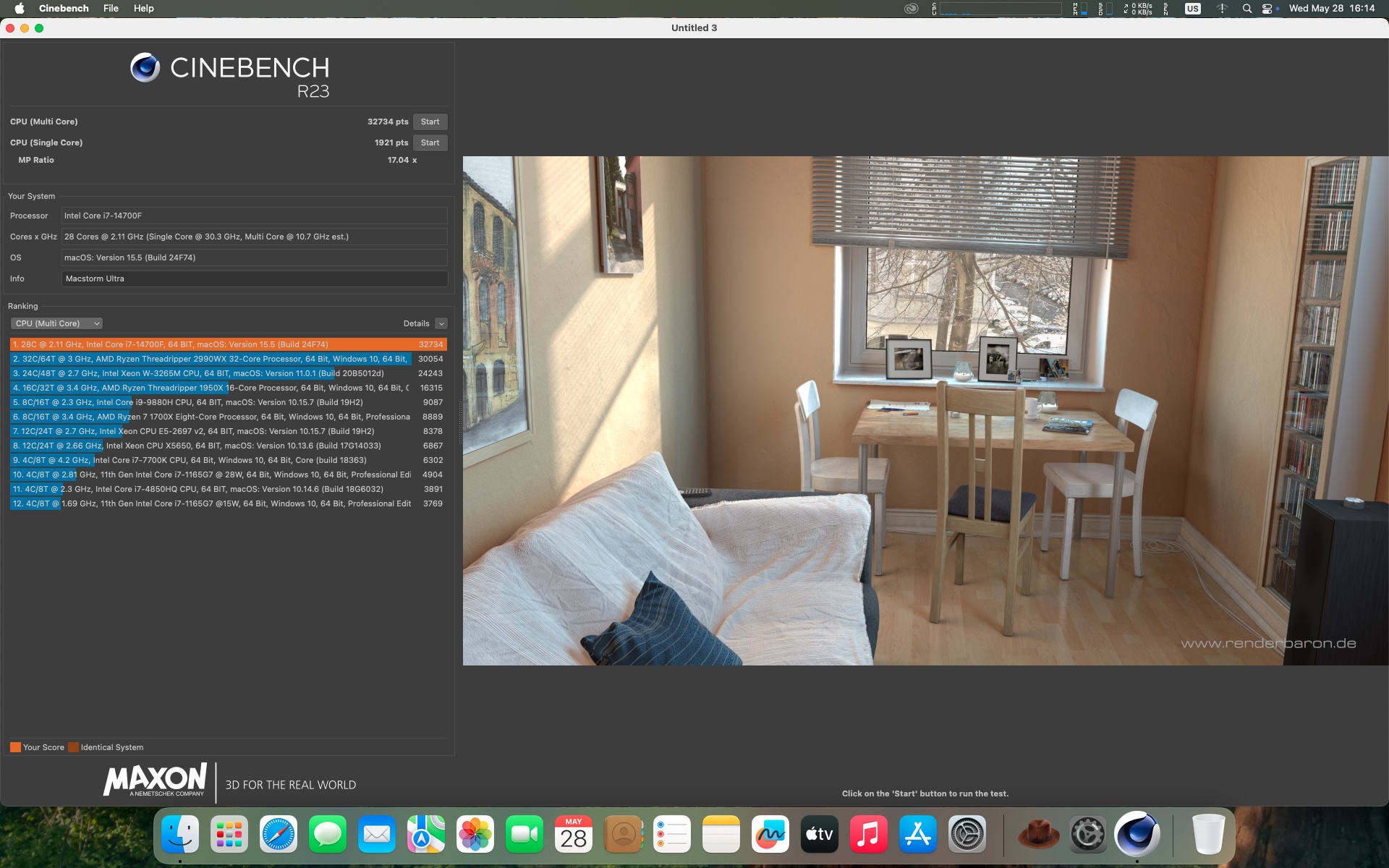Open Control Center in menu bar
Viewport: 1389px width, 868px height.
click(1267, 9)
